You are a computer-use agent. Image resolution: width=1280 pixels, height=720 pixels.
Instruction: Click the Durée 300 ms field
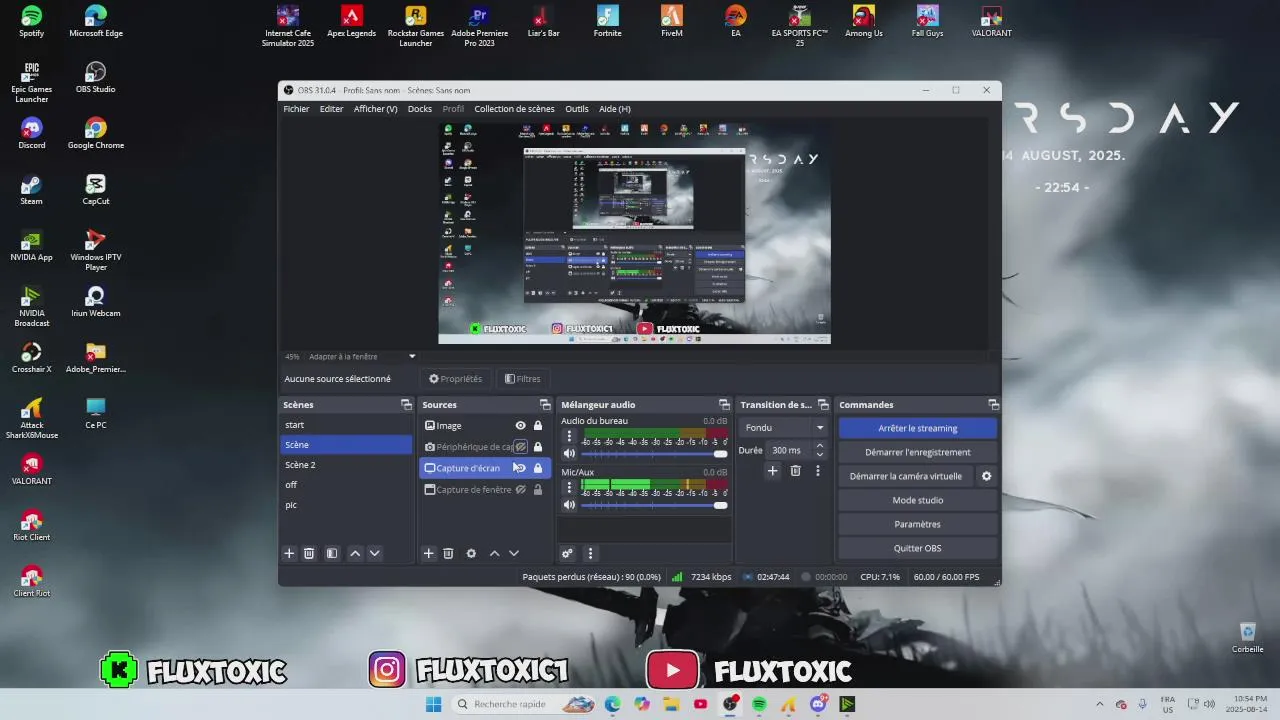point(791,450)
